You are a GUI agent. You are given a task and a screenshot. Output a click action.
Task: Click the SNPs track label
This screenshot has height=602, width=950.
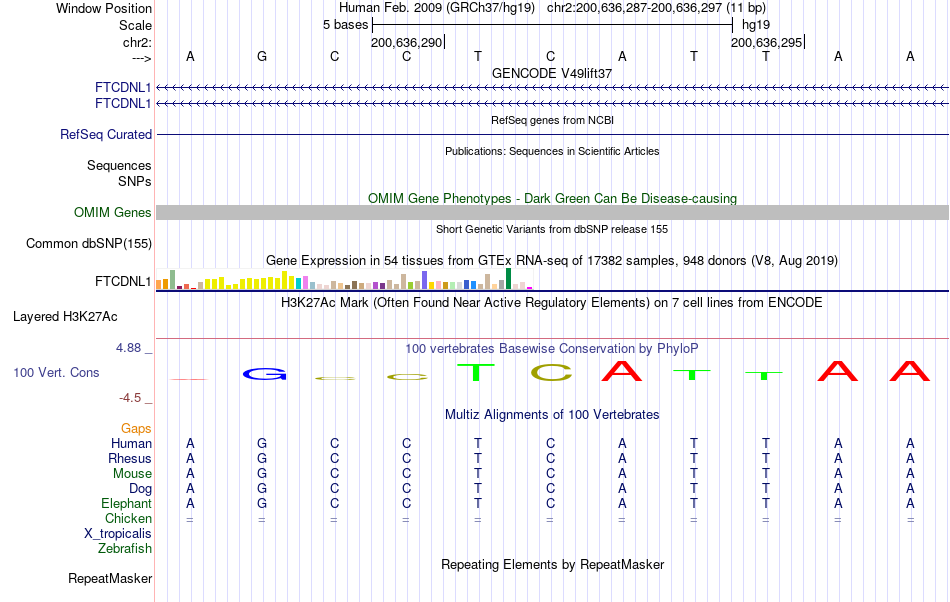[x=135, y=181]
